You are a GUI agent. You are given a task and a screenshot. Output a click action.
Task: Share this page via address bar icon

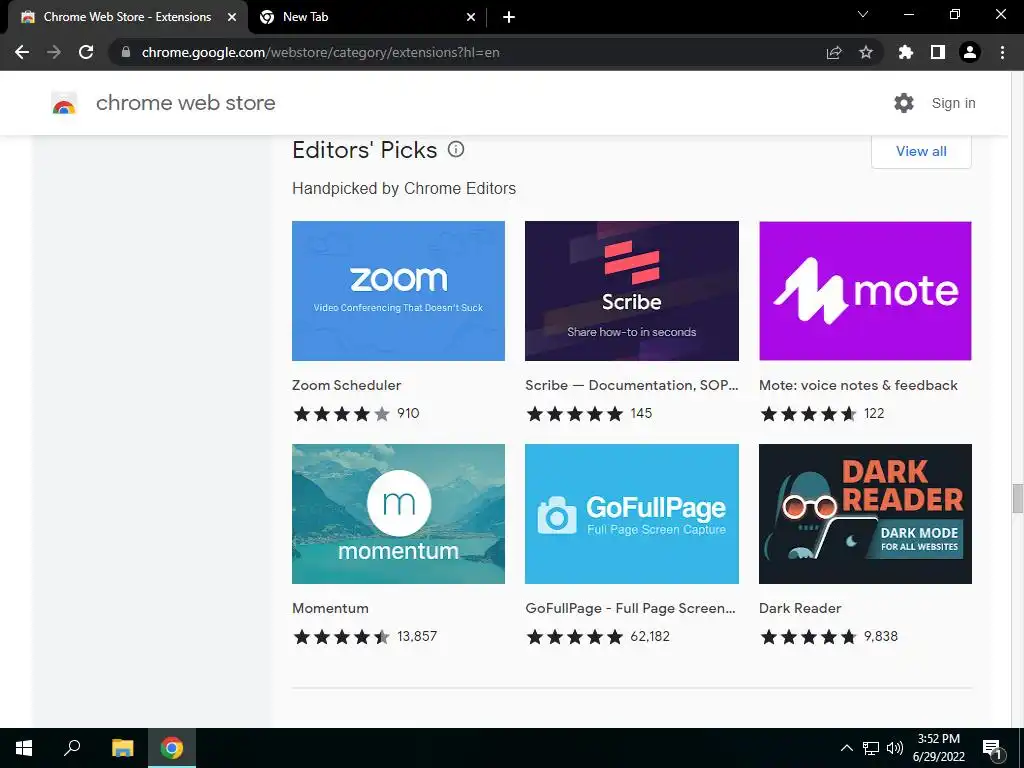pos(834,52)
